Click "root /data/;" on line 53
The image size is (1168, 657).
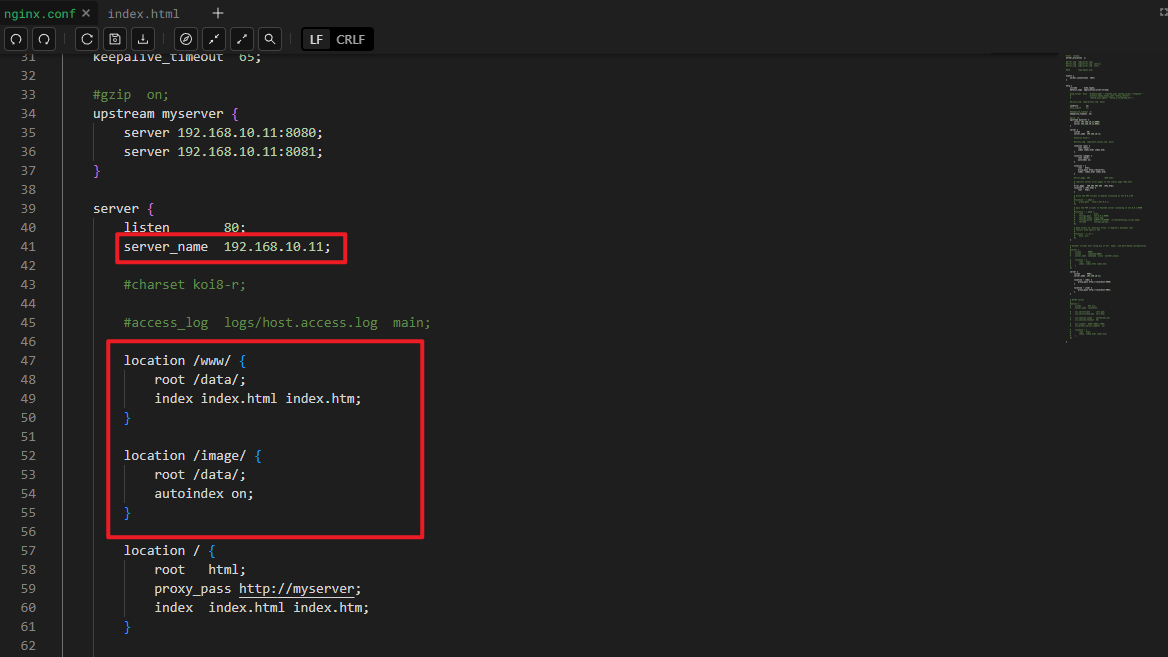click(x=200, y=474)
